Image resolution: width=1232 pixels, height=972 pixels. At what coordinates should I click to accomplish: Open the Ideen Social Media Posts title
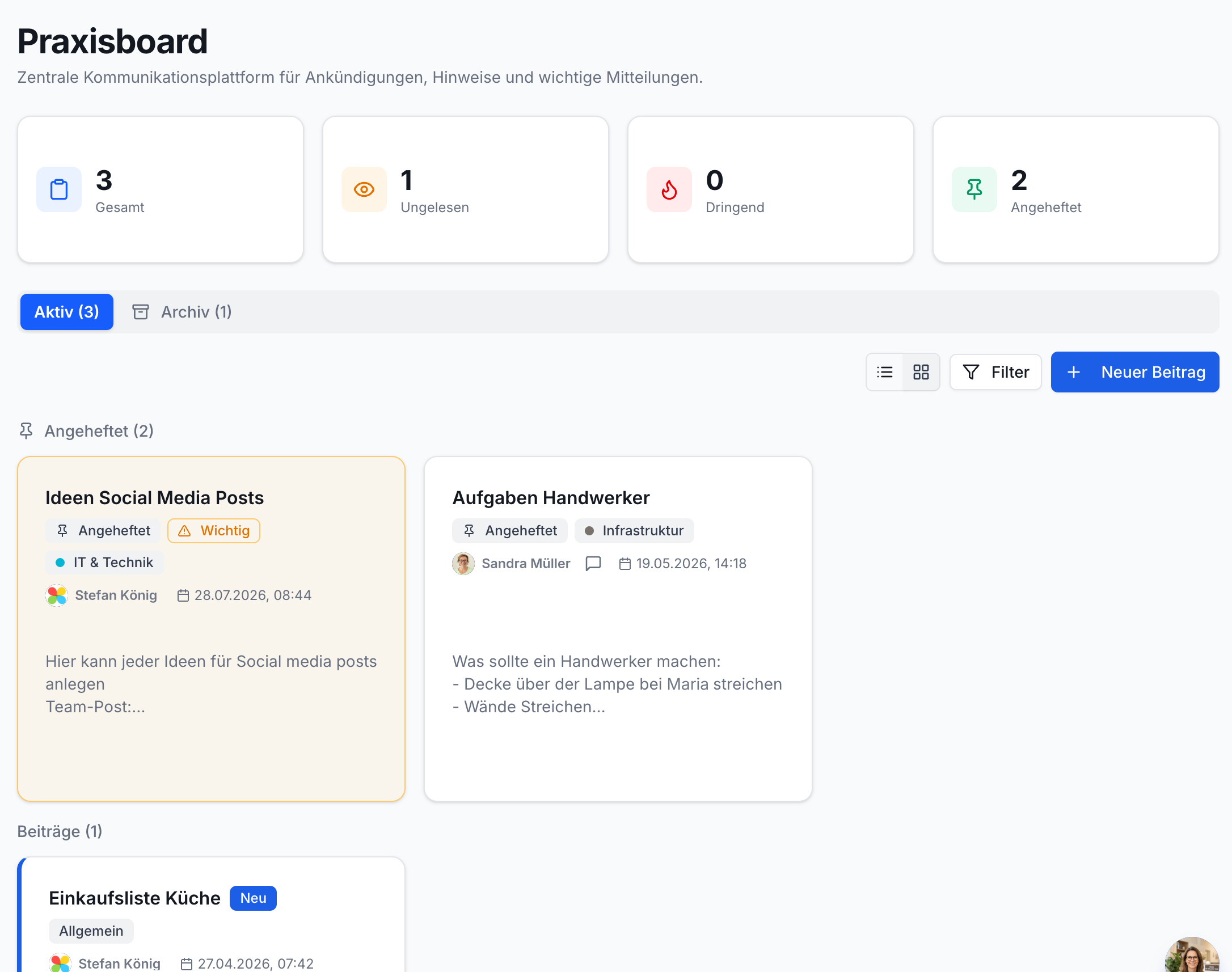(x=155, y=498)
